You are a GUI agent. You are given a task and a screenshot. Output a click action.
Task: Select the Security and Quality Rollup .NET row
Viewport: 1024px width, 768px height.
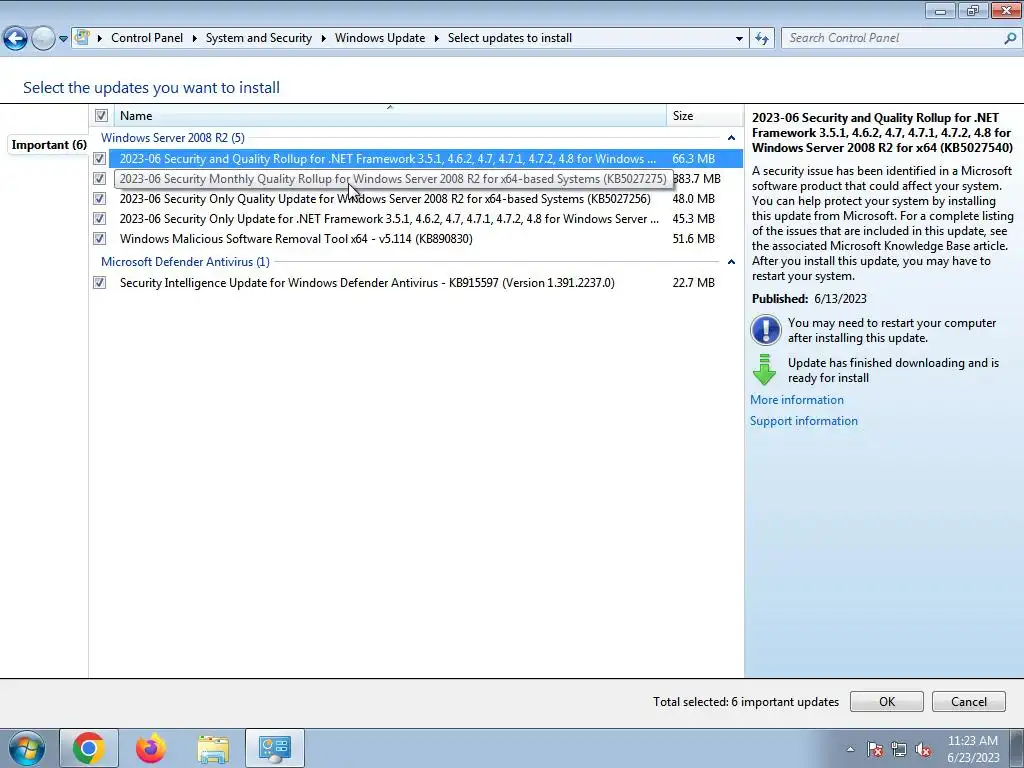[426, 159]
